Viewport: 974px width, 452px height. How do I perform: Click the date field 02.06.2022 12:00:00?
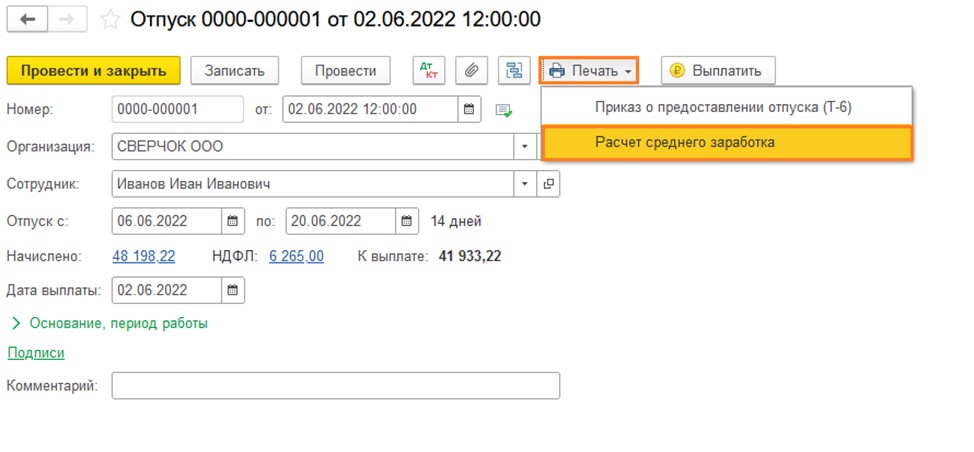(371, 109)
